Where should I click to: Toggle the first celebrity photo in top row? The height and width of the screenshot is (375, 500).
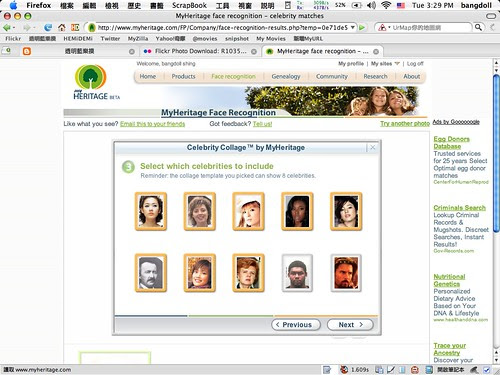pyautogui.click(x=151, y=211)
